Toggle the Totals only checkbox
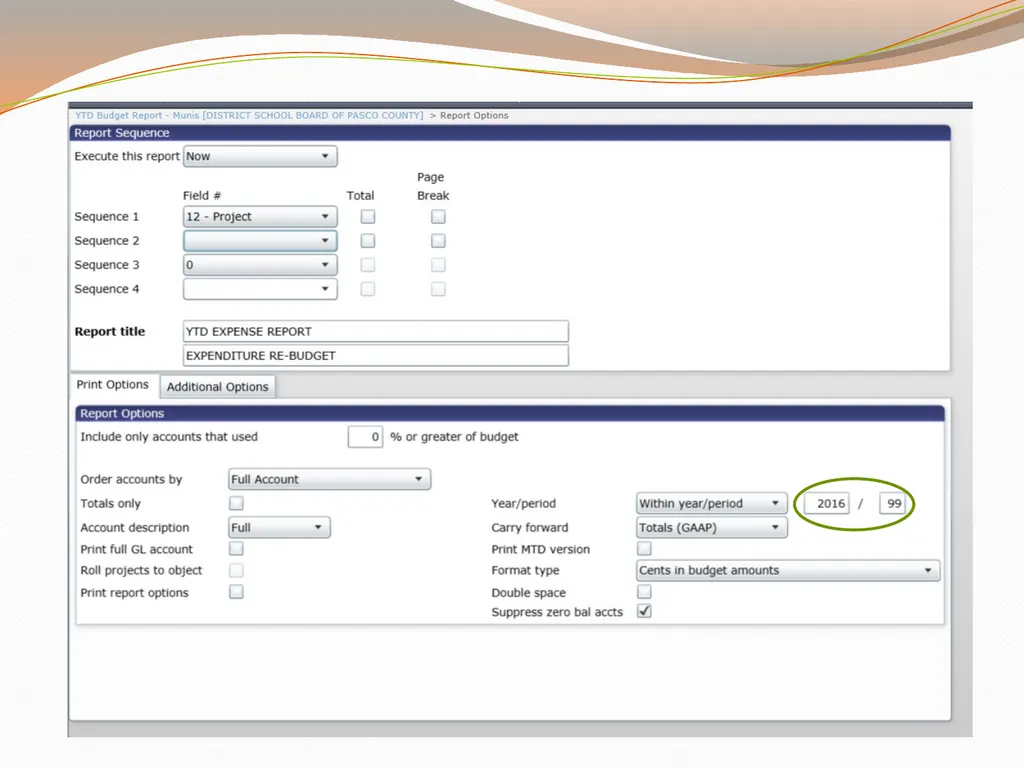The width and height of the screenshot is (1024, 768). pyautogui.click(x=236, y=503)
